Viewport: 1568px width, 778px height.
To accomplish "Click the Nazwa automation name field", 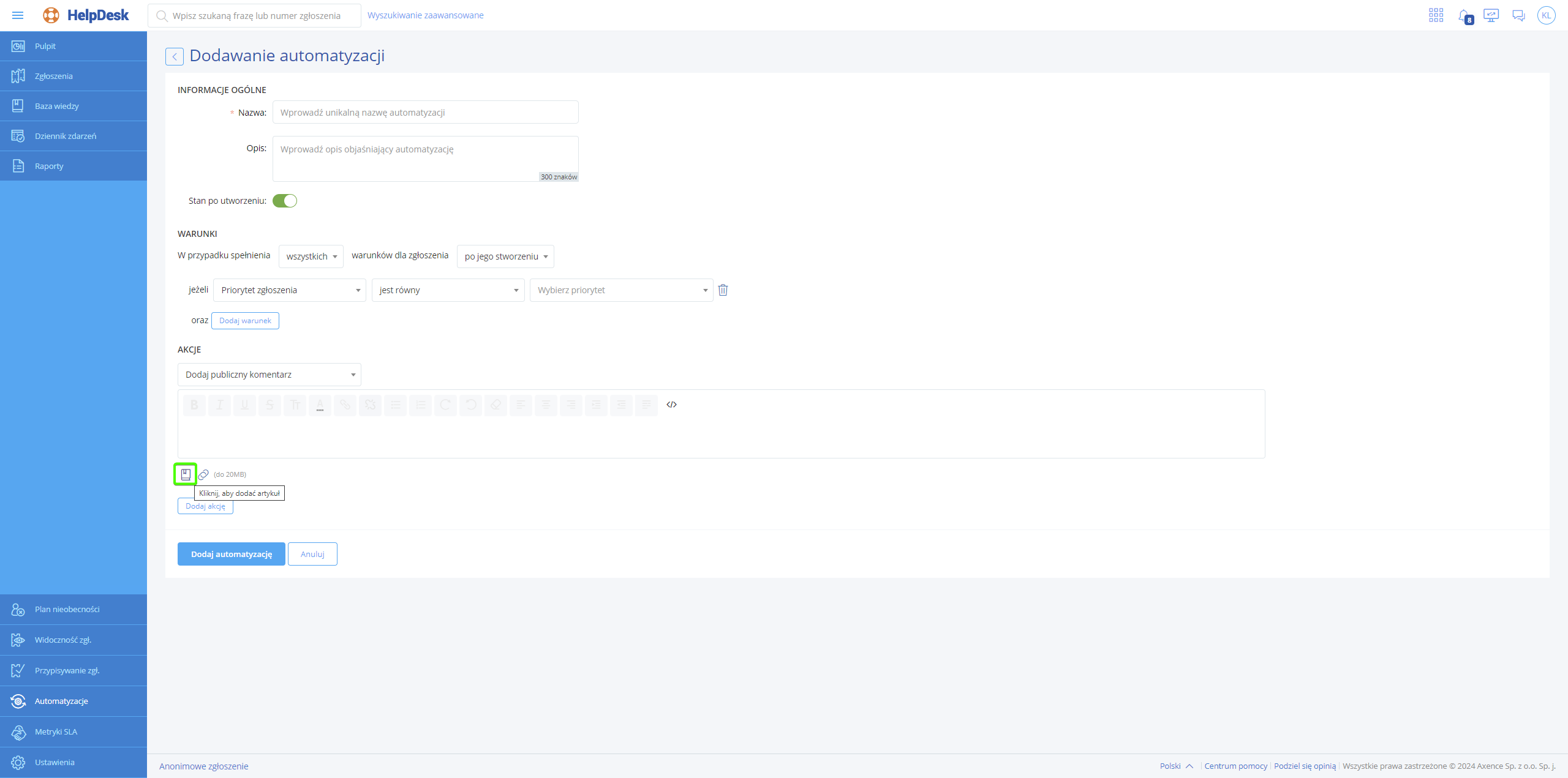I will (x=425, y=113).
